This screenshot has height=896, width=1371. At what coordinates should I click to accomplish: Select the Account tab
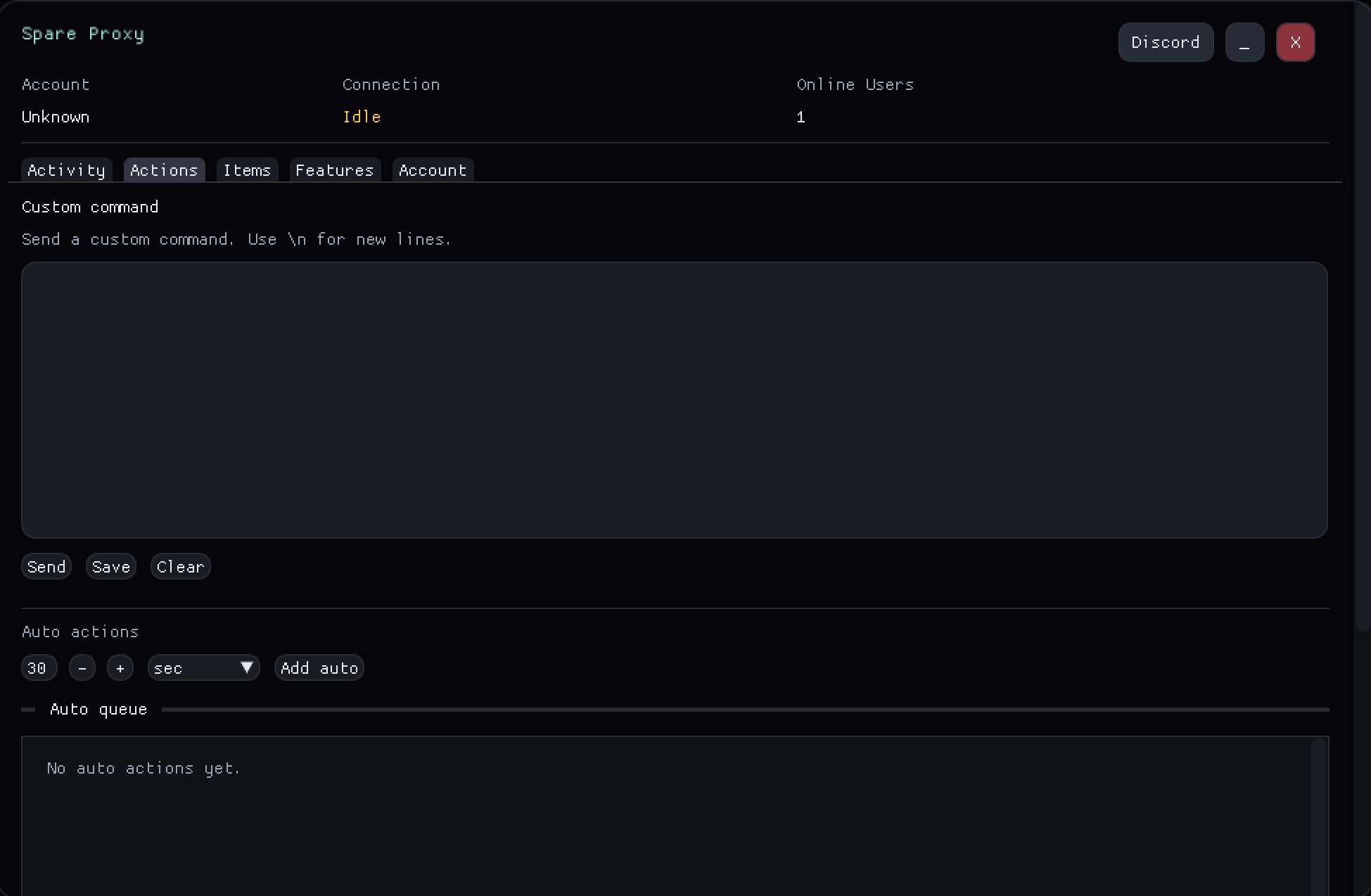pos(433,170)
